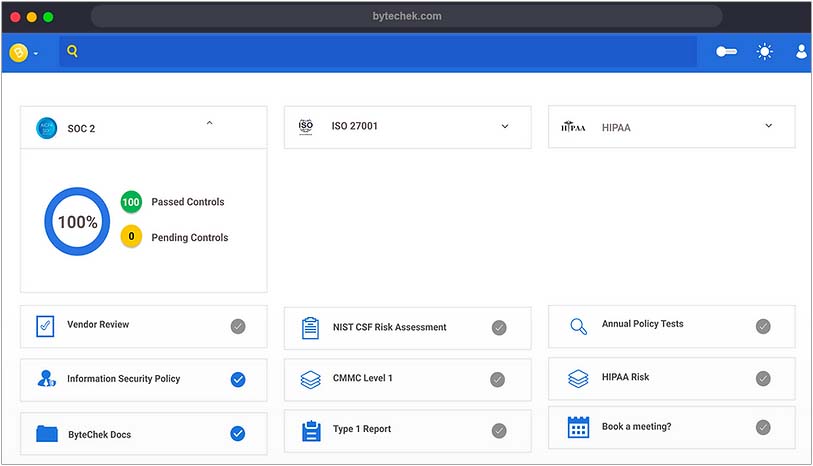This screenshot has width=813, height=466.
Task: Expand the ISO 27001 panel chevron
Action: pos(505,126)
